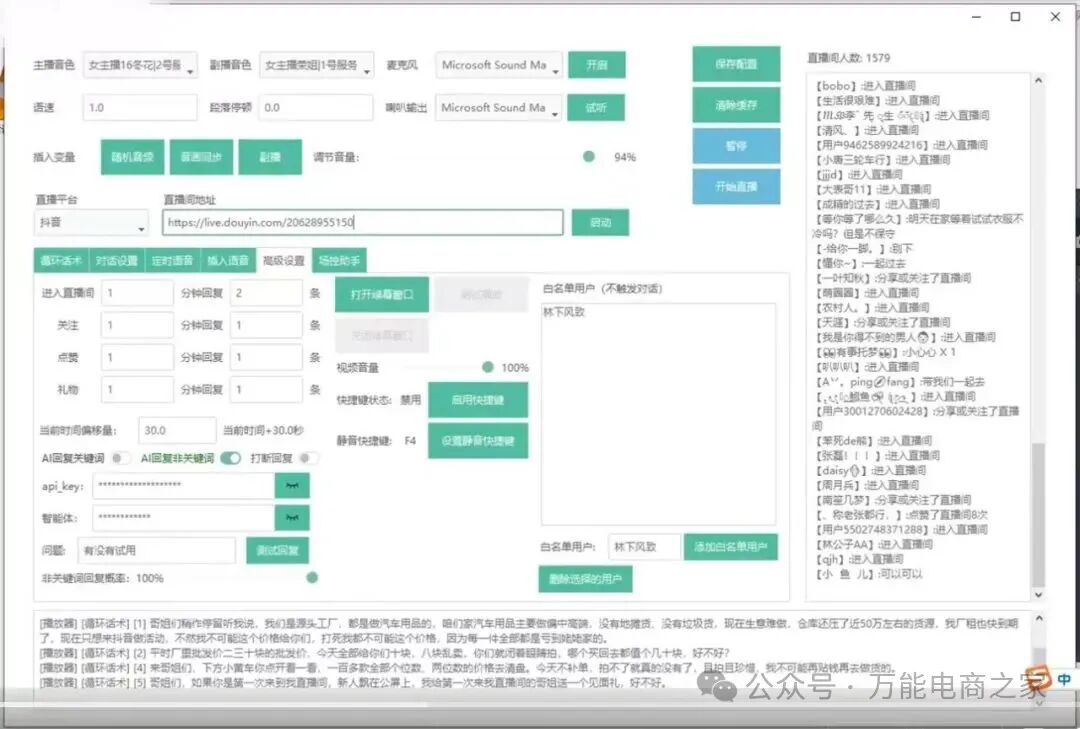
Task: Expand the 麦克风 device dropdown
Action: click(500, 65)
